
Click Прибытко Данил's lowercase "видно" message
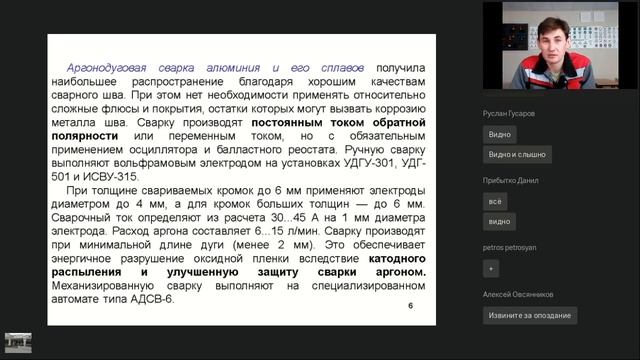[499, 222]
